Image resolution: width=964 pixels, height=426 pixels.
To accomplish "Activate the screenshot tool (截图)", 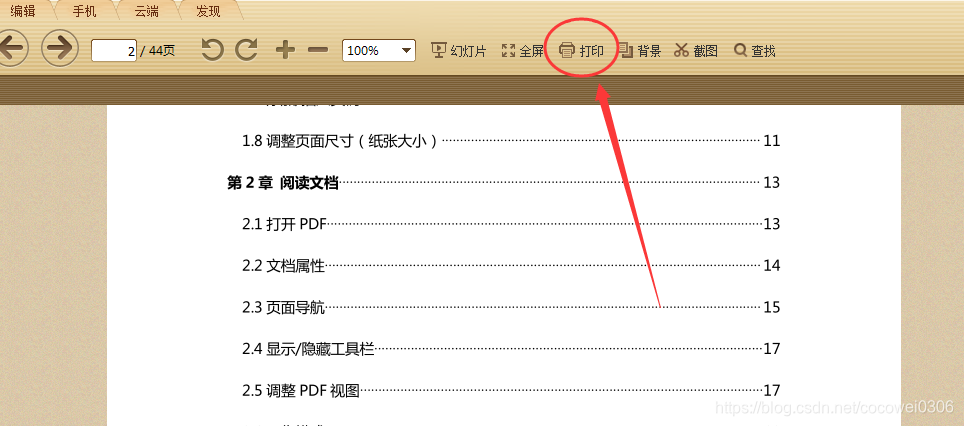I will click(x=696, y=51).
